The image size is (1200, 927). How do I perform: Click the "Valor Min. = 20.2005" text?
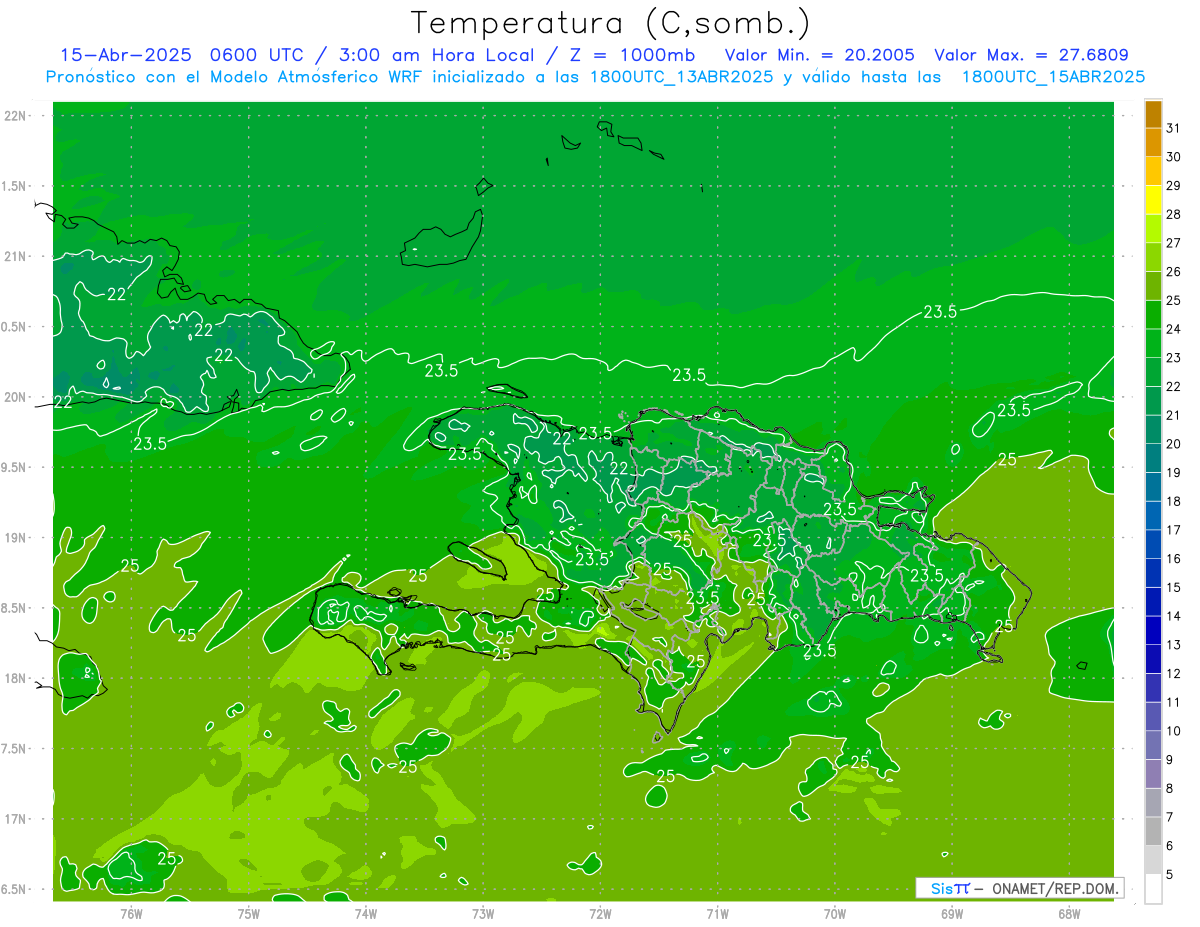[x=819, y=55]
